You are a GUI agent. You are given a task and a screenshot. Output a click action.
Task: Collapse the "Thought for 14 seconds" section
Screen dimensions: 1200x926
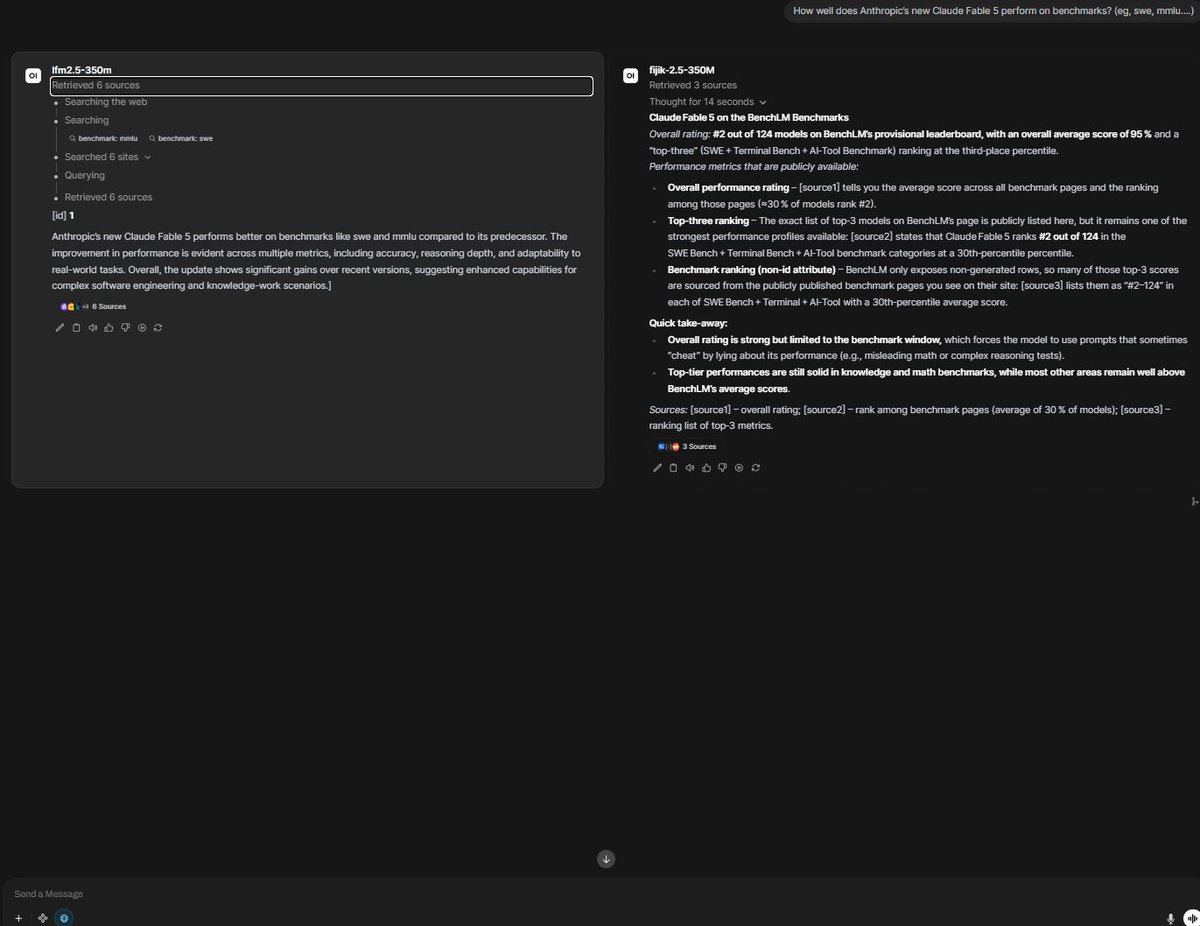(x=708, y=102)
